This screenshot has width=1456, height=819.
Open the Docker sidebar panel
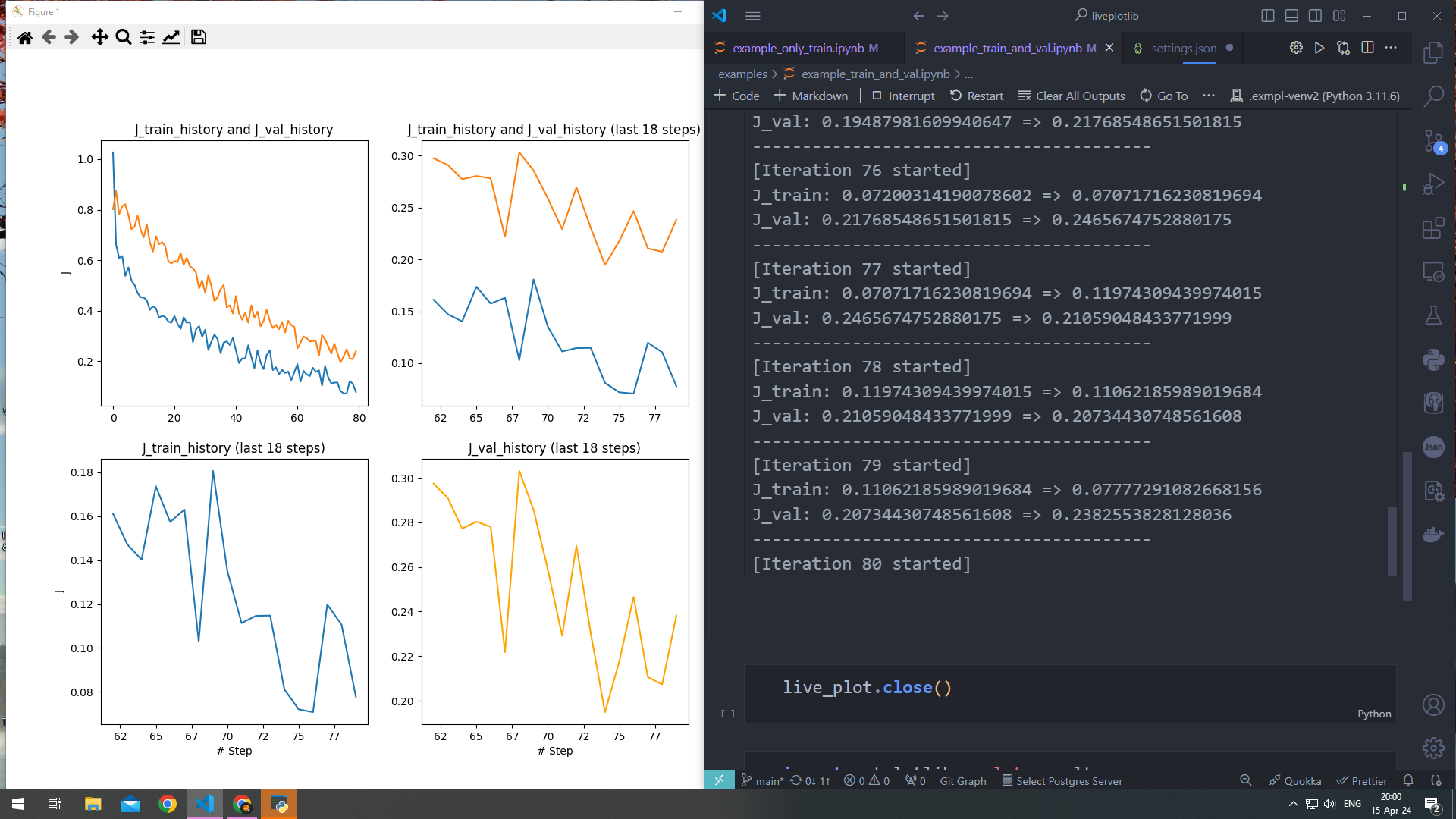pos(1433,534)
